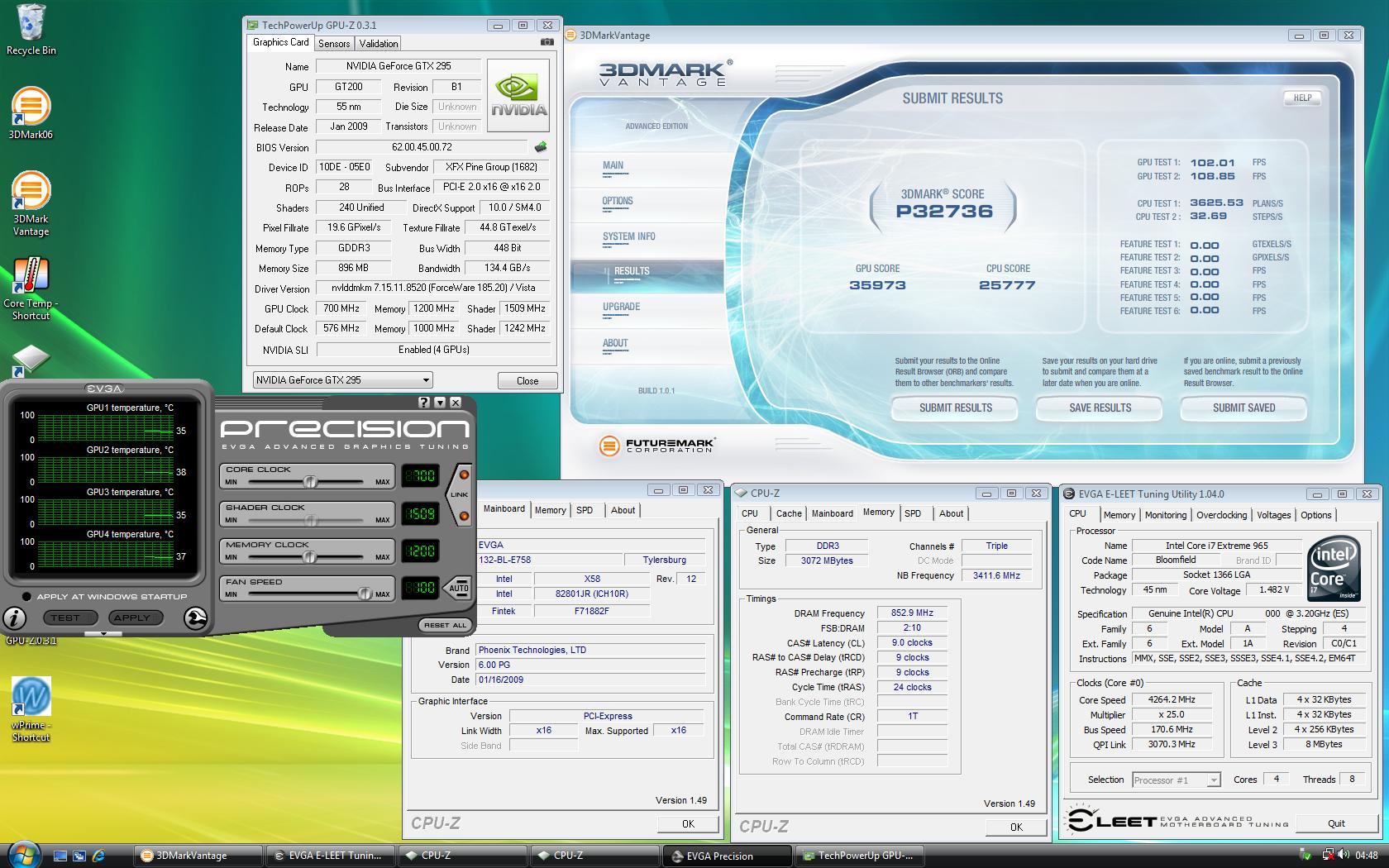
Task: Click the SUBMIT RESULTS button
Action: pos(955,408)
